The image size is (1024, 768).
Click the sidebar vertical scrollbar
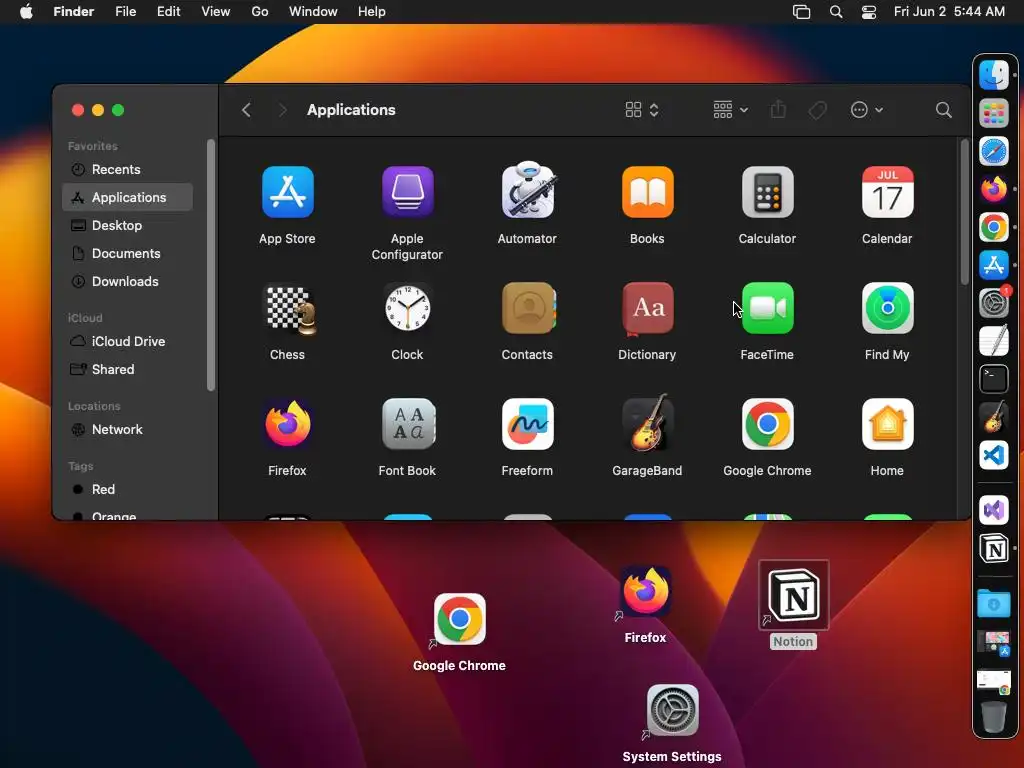(210, 265)
